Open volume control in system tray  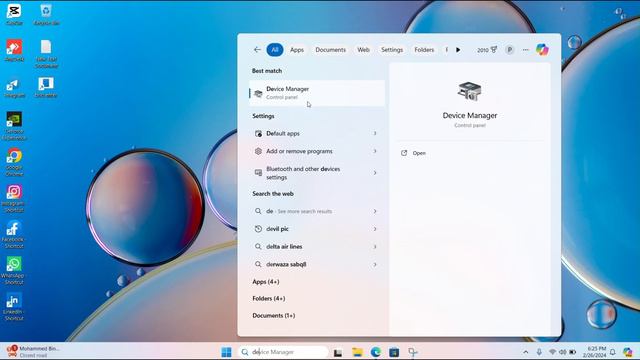pyautogui.click(x=562, y=352)
